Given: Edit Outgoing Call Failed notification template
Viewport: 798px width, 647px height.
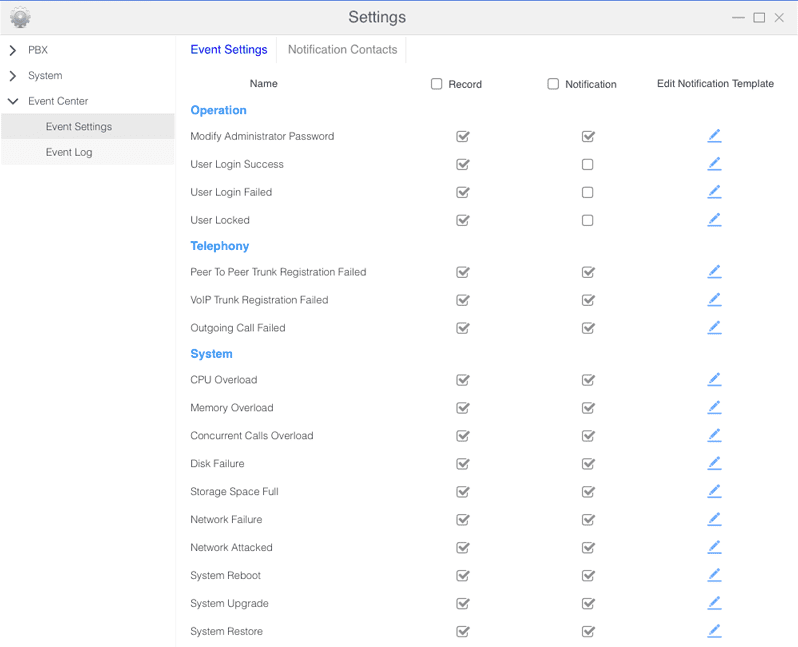Looking at the screenshot, I should click(x=714, y=328).
